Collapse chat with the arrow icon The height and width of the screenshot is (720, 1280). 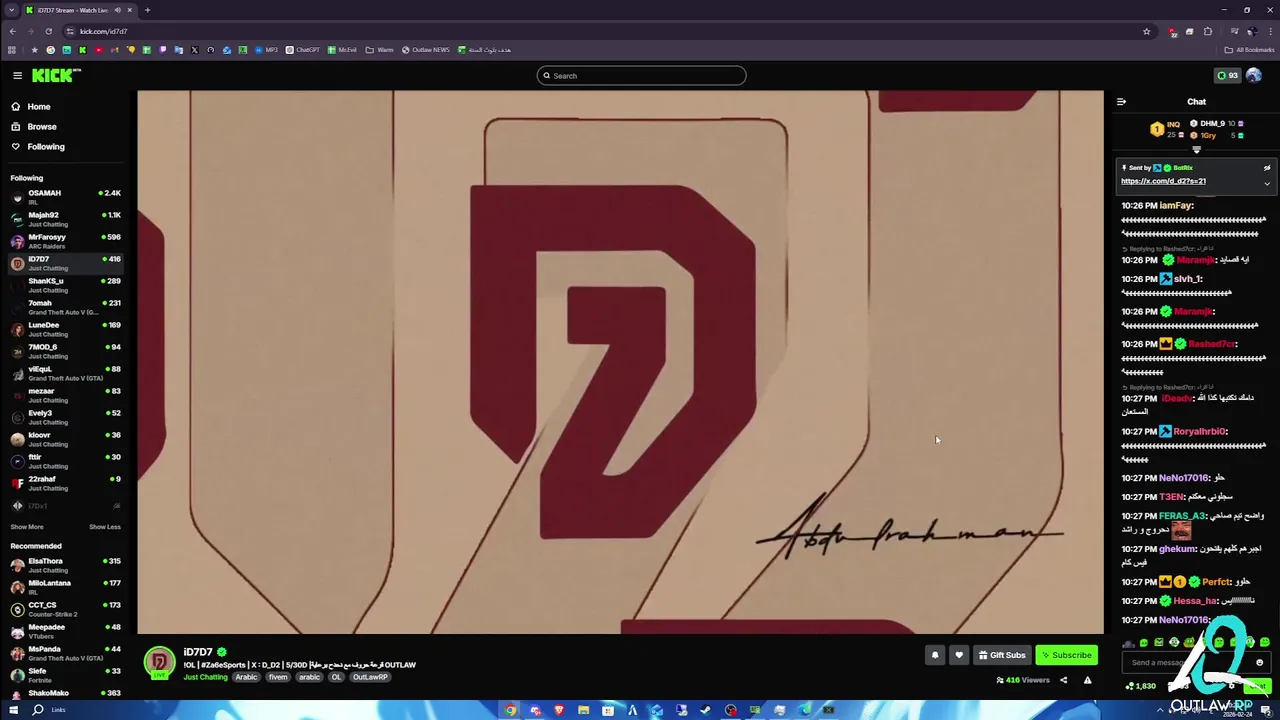click(x=1121, y=101)
